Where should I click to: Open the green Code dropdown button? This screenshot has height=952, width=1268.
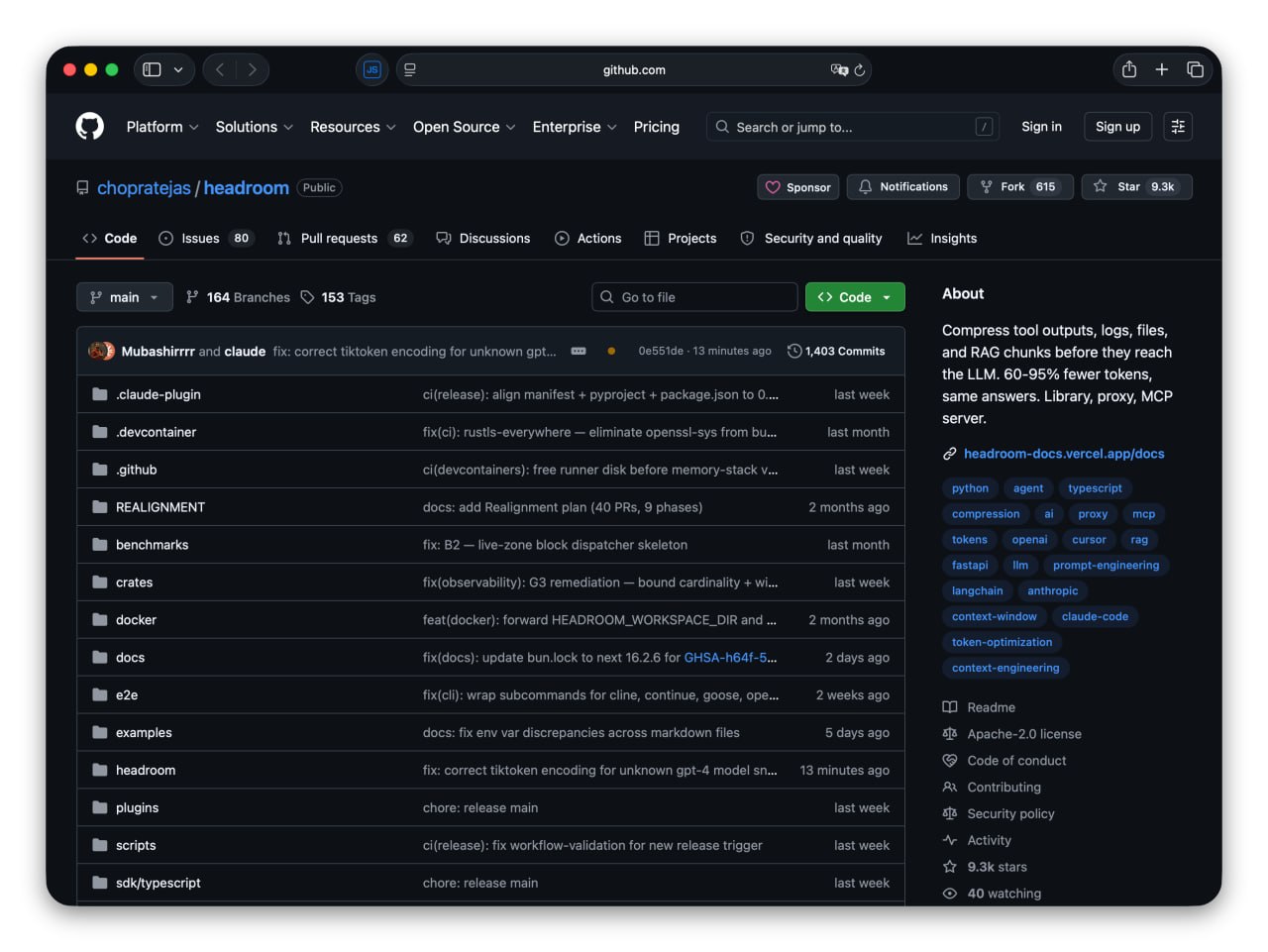pos(855,297)
